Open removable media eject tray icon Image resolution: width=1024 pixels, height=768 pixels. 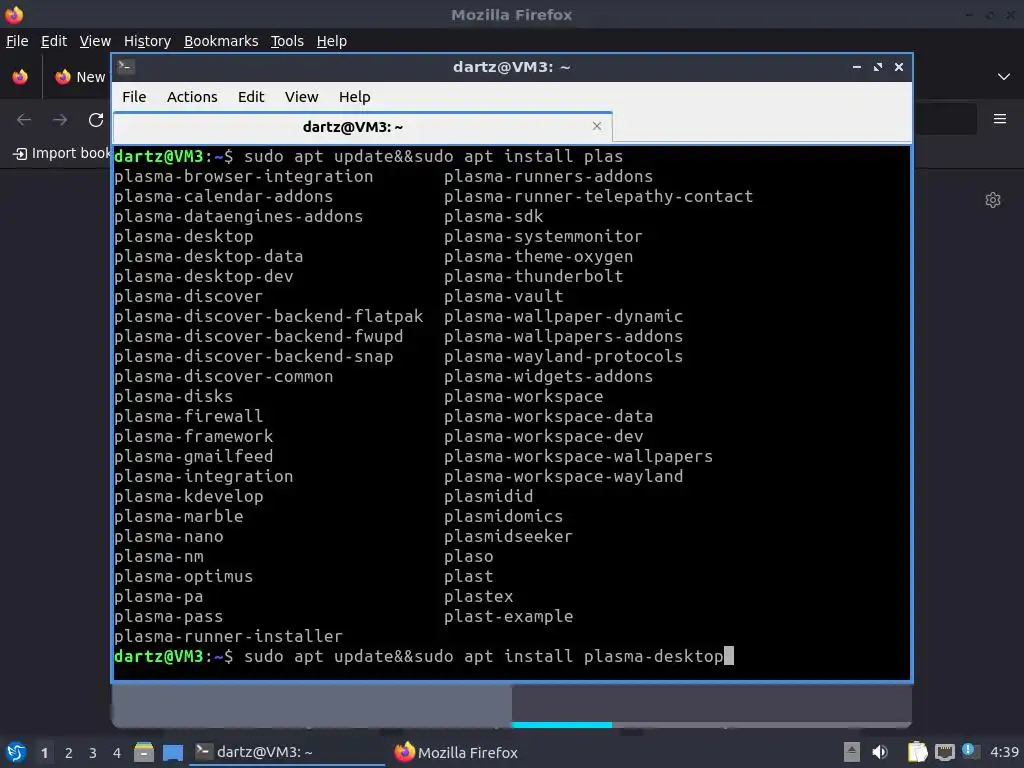pos(851,752)
